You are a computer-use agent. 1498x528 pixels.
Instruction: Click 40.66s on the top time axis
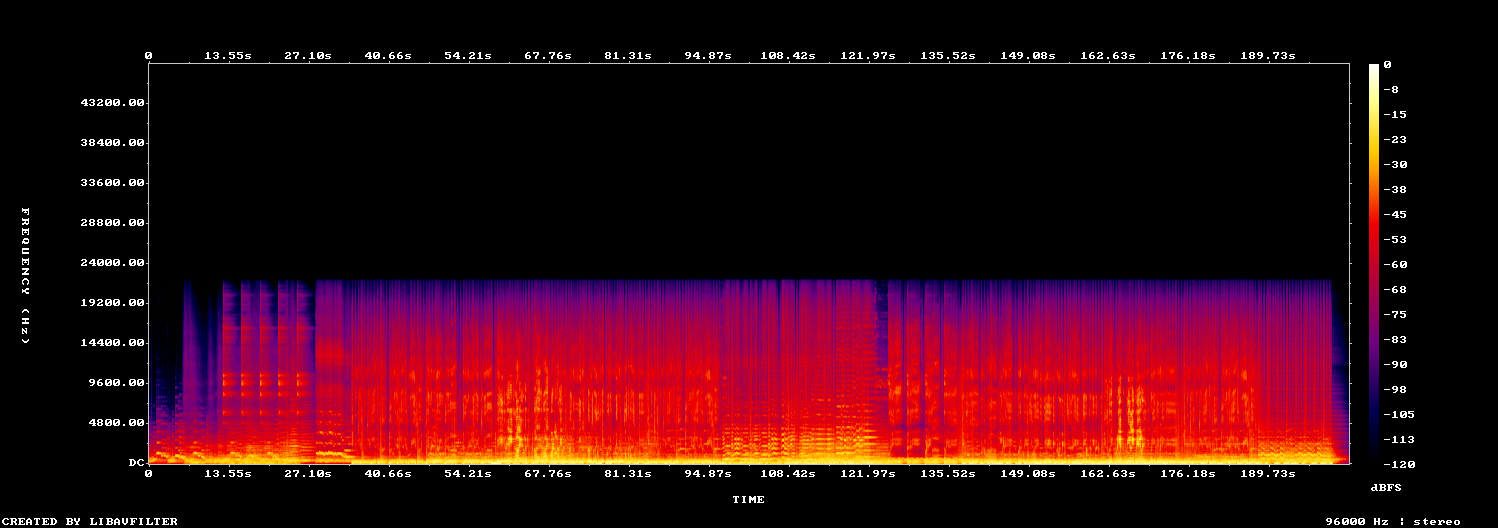click(388, 56)
